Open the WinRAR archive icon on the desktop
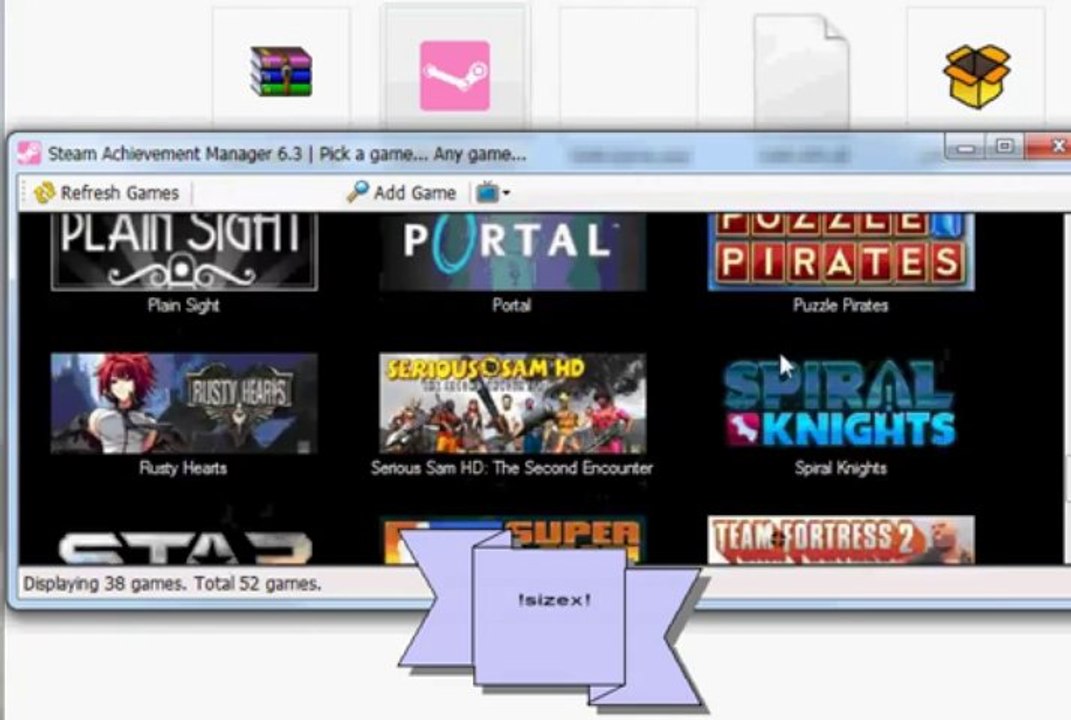Screen dimensions: 1071x720 tap(281, 71)
